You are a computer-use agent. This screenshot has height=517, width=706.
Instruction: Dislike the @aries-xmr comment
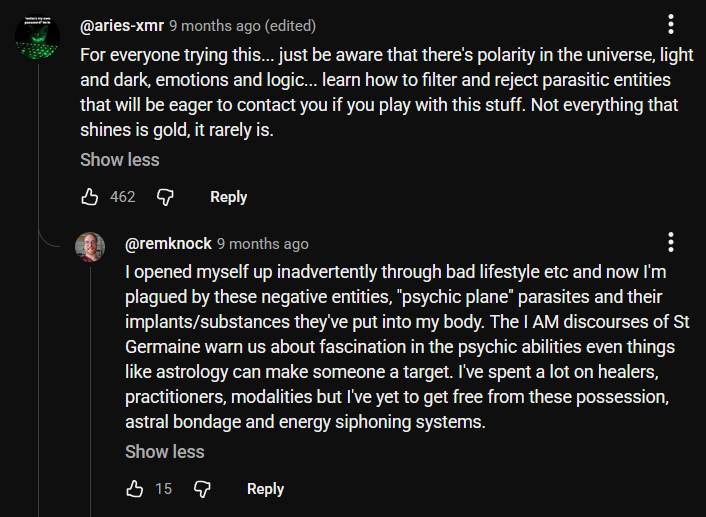165,197
